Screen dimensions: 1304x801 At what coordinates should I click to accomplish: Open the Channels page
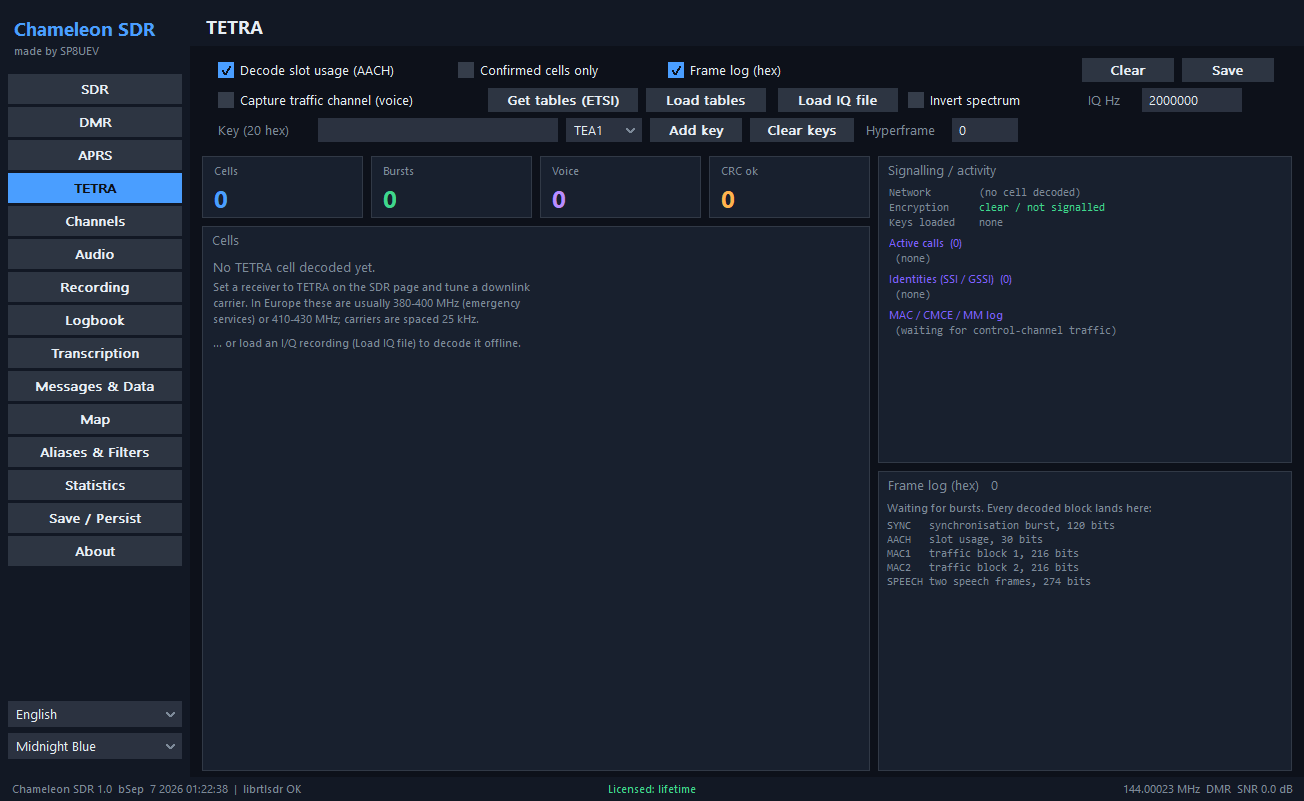(95, 221)
